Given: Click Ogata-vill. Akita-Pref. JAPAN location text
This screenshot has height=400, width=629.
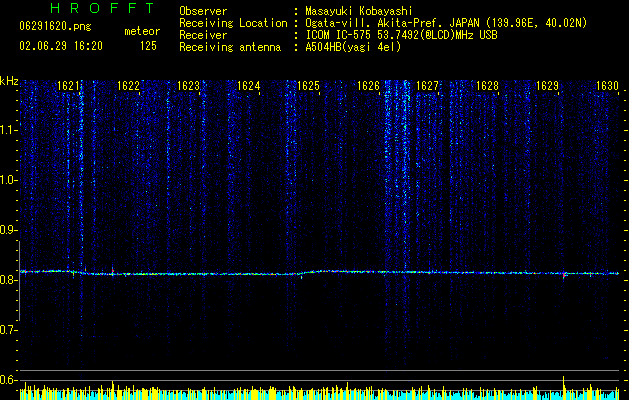Looking at the screenshot, I should [446, 23].
